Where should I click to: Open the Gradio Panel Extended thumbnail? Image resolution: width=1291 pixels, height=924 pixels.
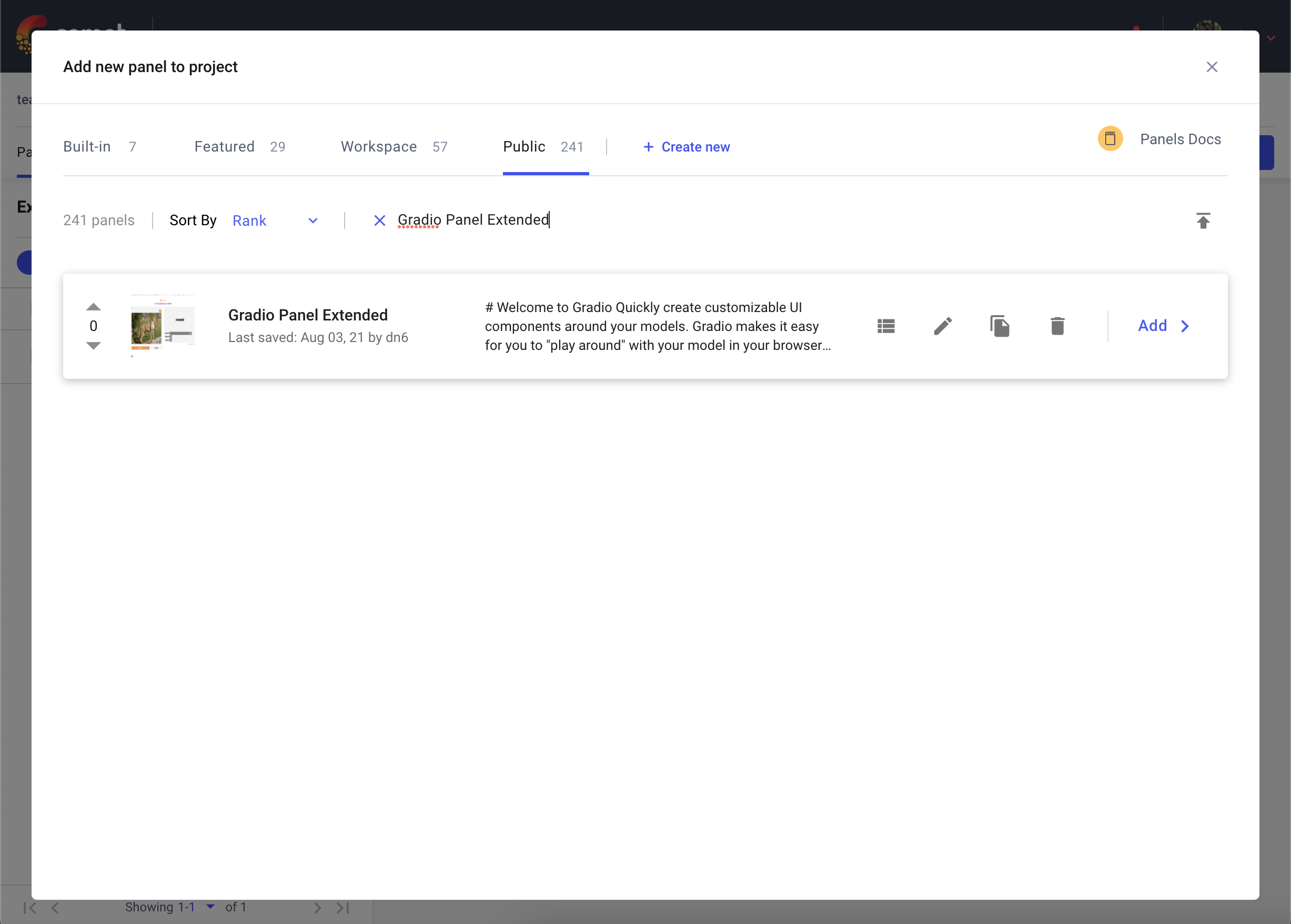163,326
